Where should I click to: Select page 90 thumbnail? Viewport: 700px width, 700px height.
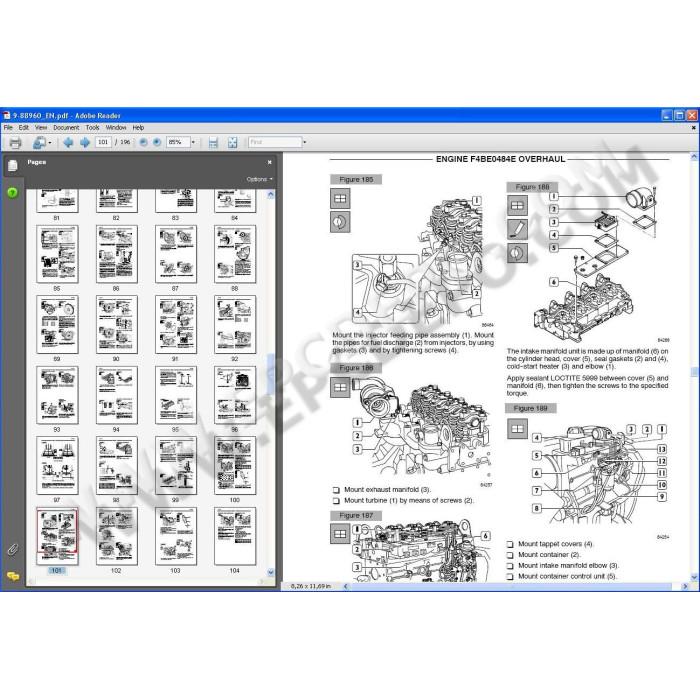pyautogui.click(x=117, y=325)
